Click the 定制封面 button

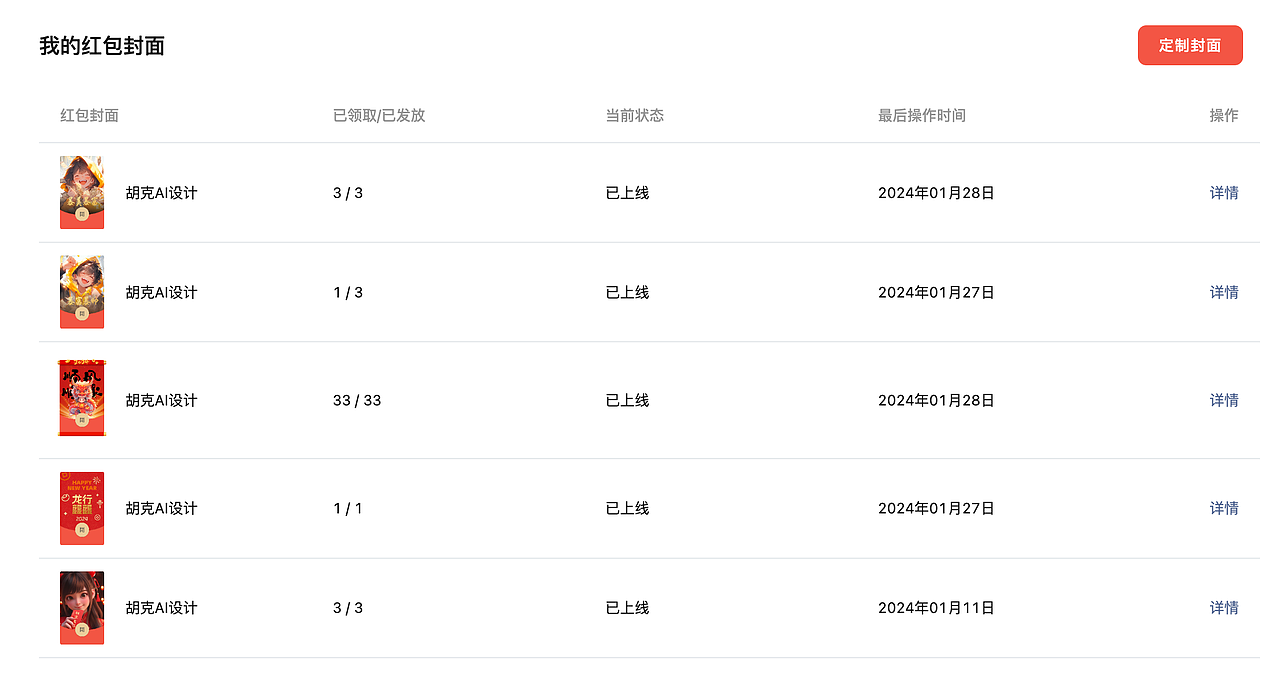1190,45
